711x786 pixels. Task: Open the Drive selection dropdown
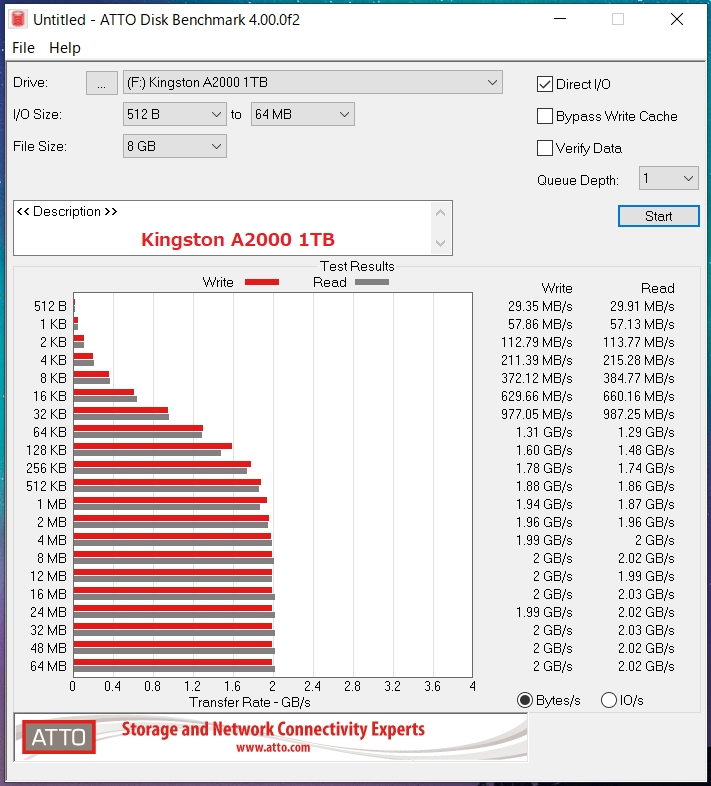pyautogui.click(x=313, y=82)
